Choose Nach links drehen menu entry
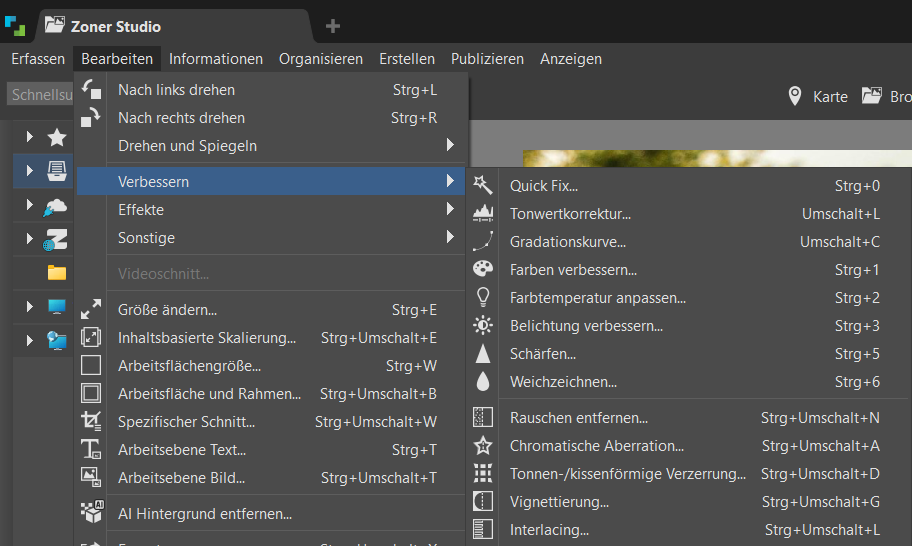912x546 pixels. [x=272, y=90]
